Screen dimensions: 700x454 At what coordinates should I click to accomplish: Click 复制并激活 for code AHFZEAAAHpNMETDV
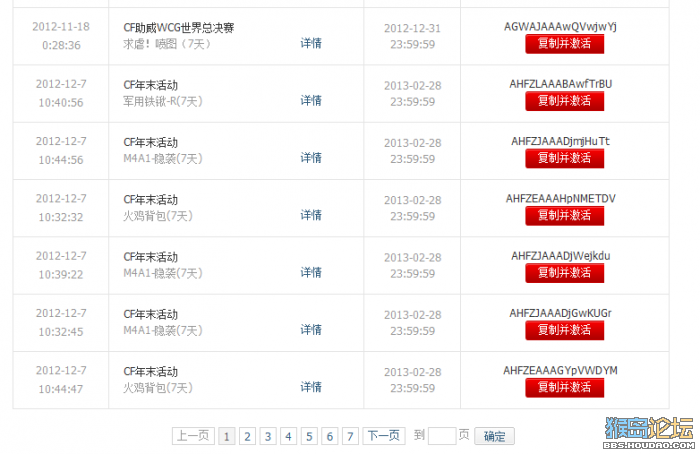(564, 216)
